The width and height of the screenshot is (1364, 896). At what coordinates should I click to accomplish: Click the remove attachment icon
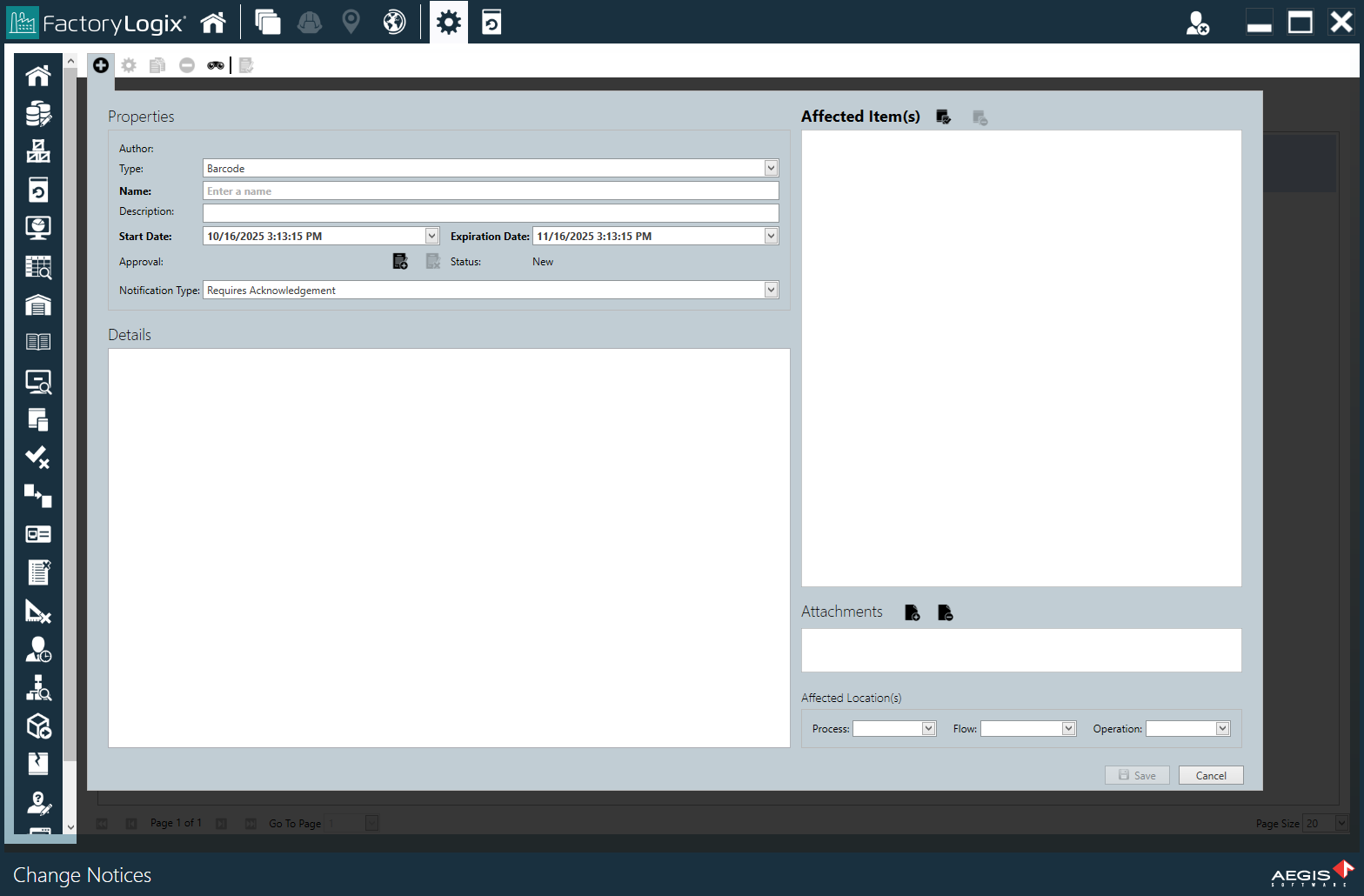[x=946, y=612]
